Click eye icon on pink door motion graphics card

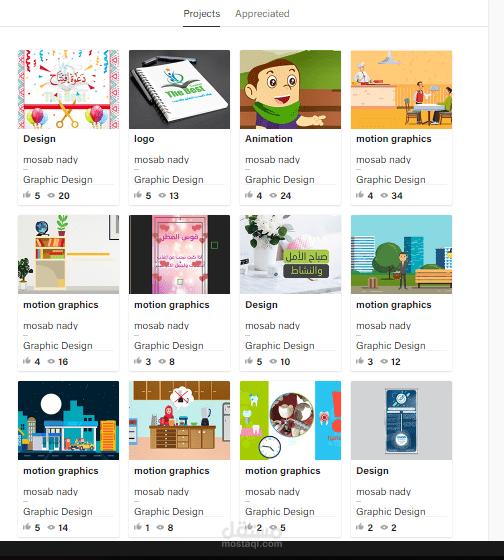162,361
